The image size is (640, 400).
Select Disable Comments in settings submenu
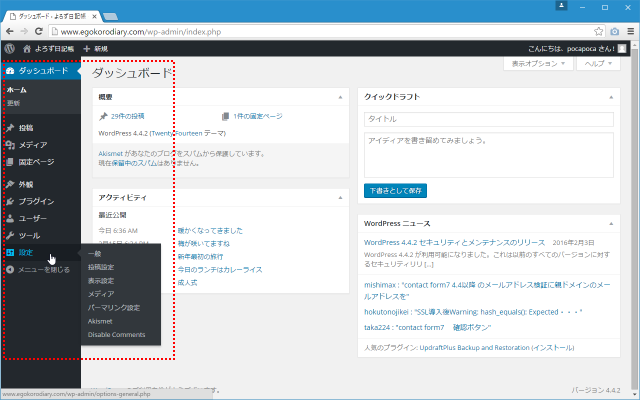pyautogui.click(x=116, y=335)
